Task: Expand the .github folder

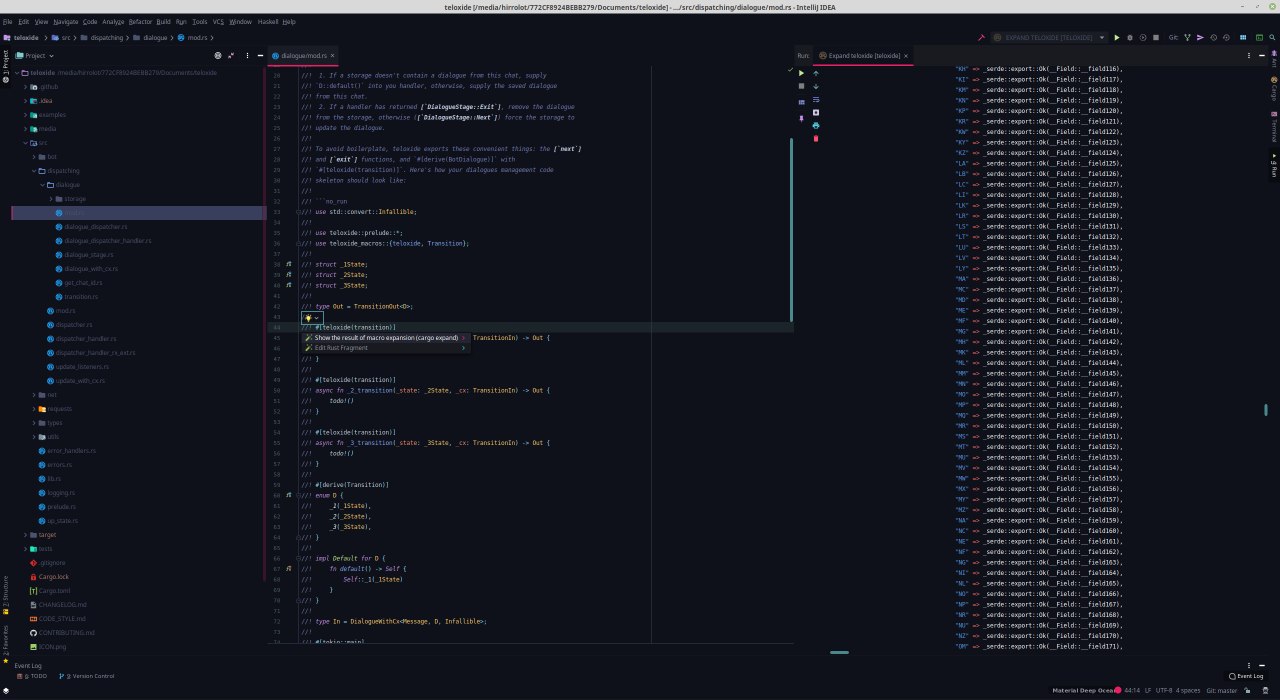Action: [x=26, y=87]
